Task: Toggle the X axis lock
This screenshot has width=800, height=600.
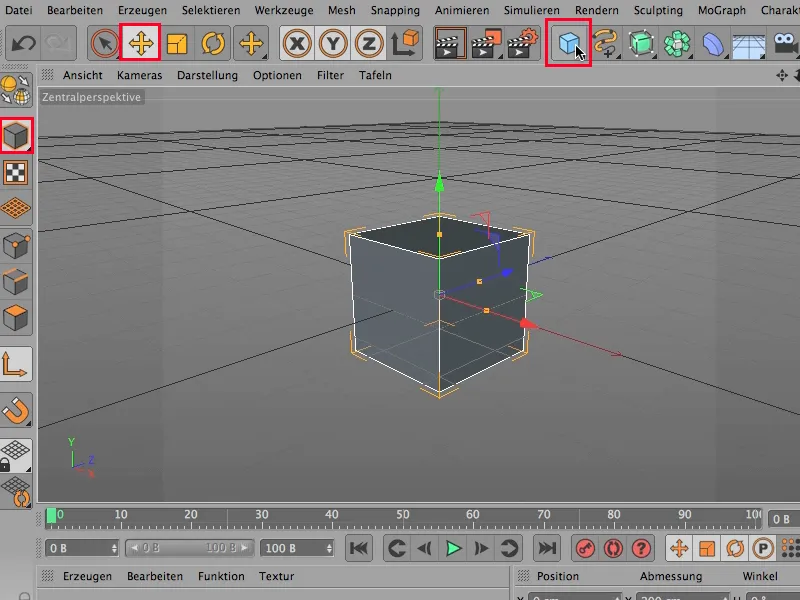Action: 297,44
